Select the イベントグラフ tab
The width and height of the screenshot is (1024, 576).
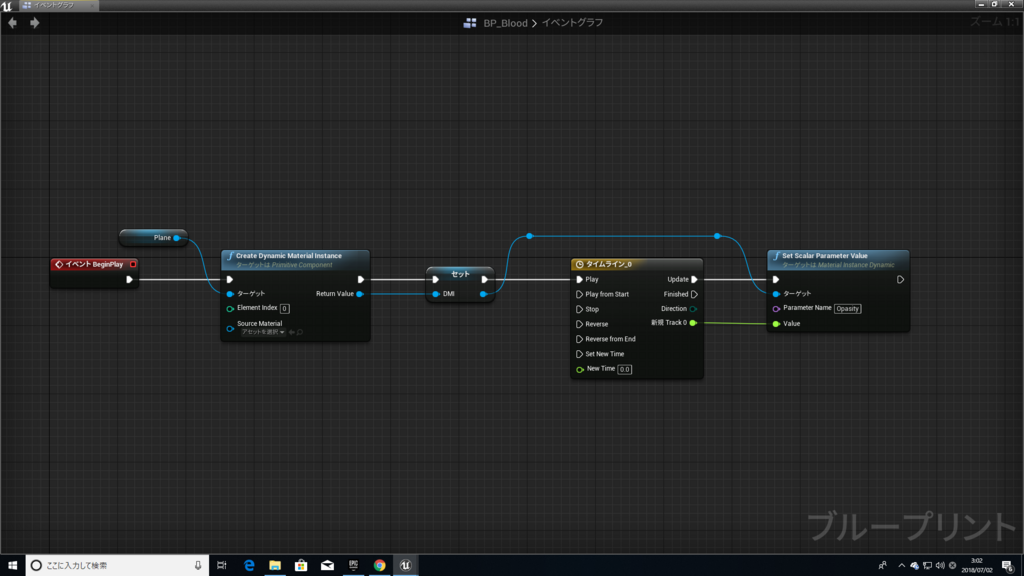click(x=57, y=5)
